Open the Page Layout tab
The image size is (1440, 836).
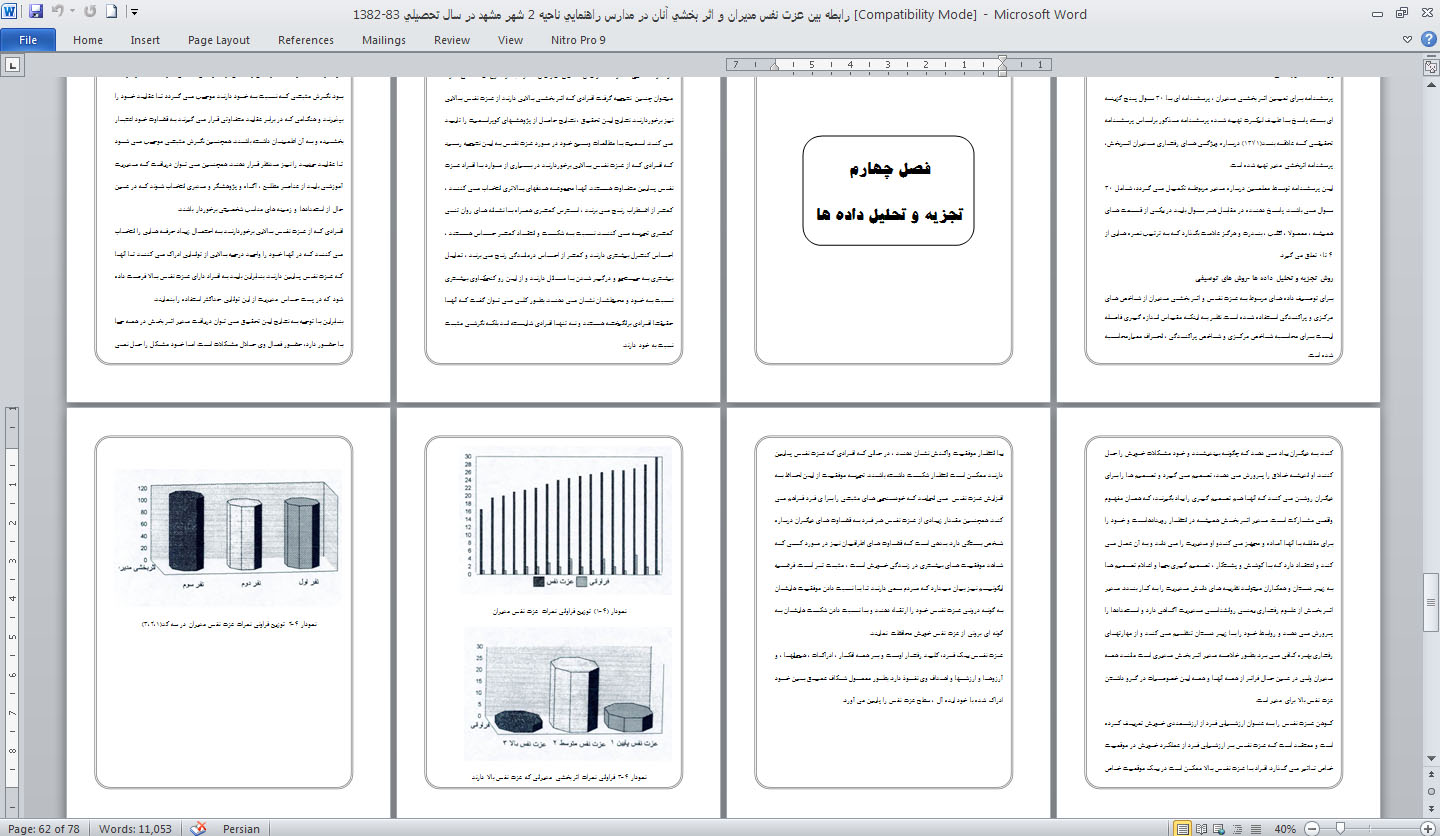(x=219, y=40)
